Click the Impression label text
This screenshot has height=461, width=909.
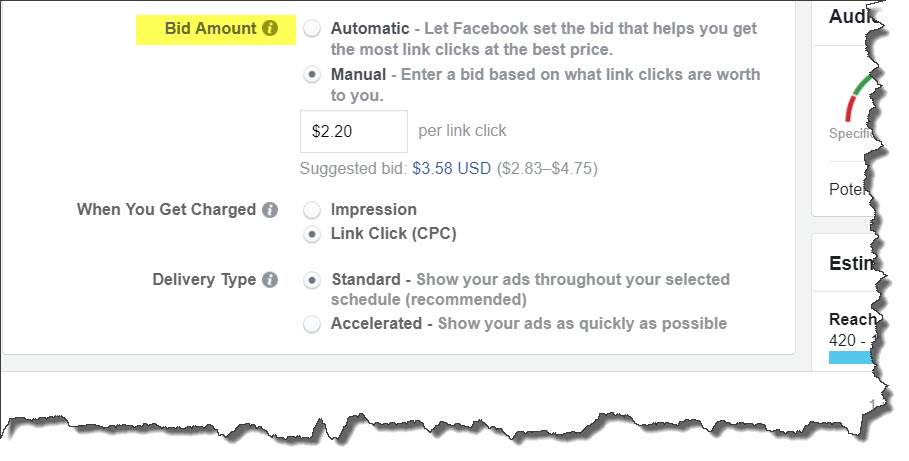point(373,209)
